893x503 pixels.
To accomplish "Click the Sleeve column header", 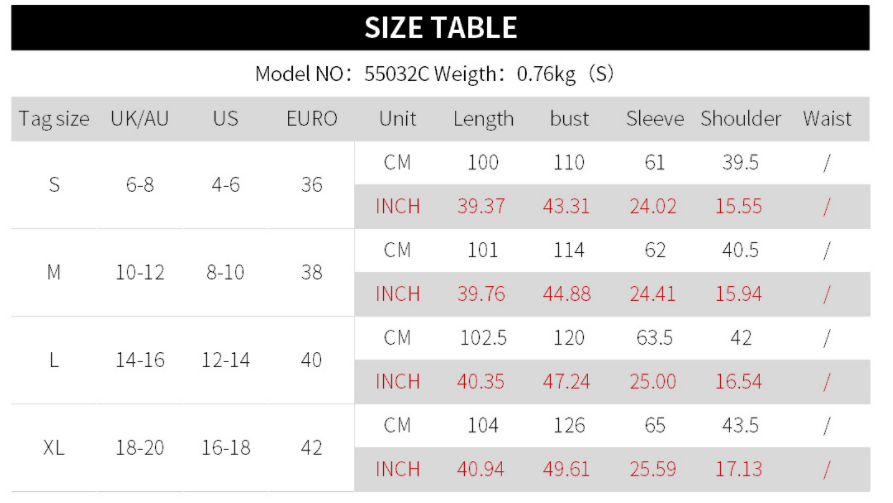I will 655,119.
